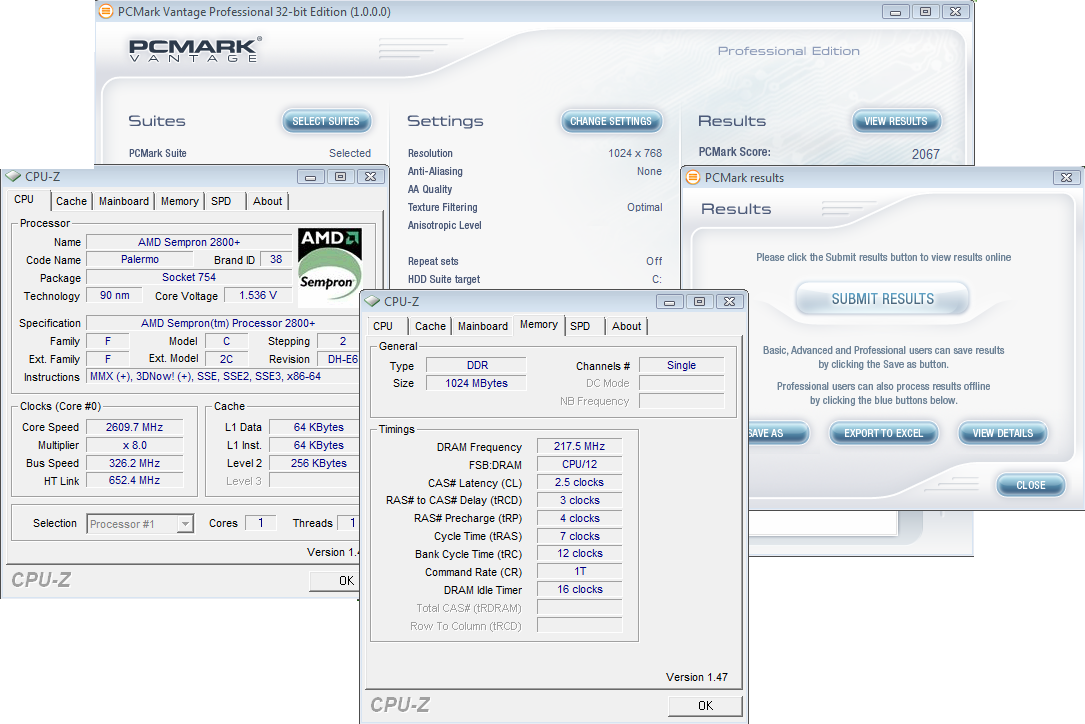
Task: Select Memory tab in front CPU-Z window
Action: (539, 325)
